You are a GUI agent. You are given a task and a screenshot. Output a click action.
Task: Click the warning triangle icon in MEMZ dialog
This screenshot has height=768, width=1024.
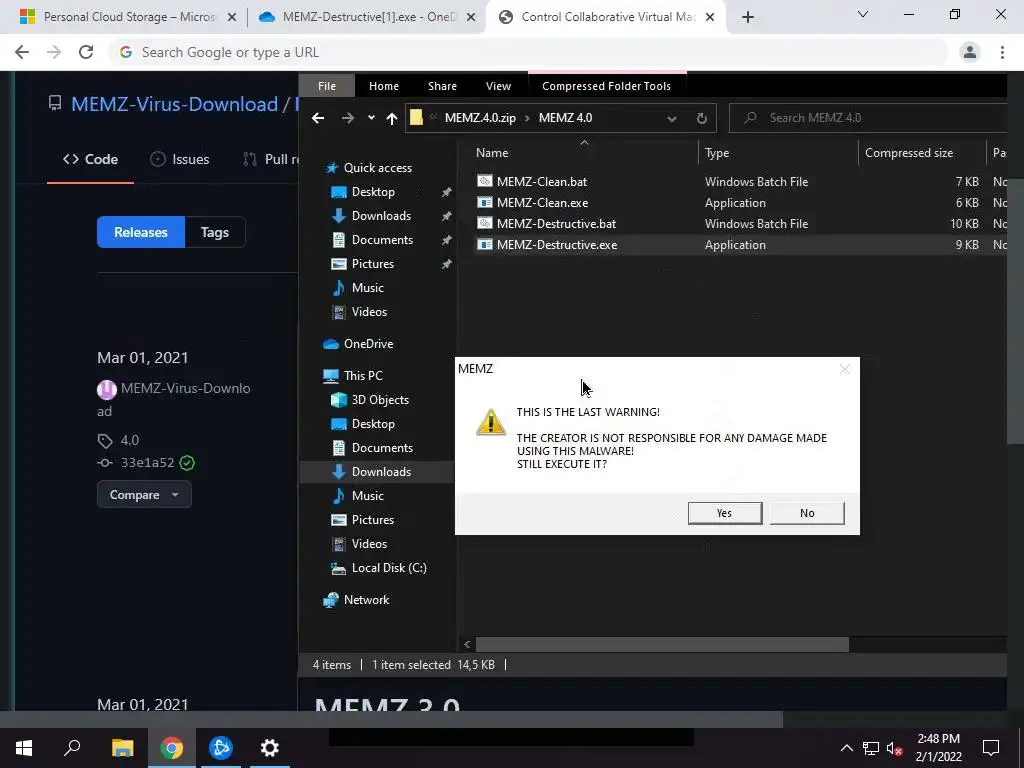(x=490, y=422)
